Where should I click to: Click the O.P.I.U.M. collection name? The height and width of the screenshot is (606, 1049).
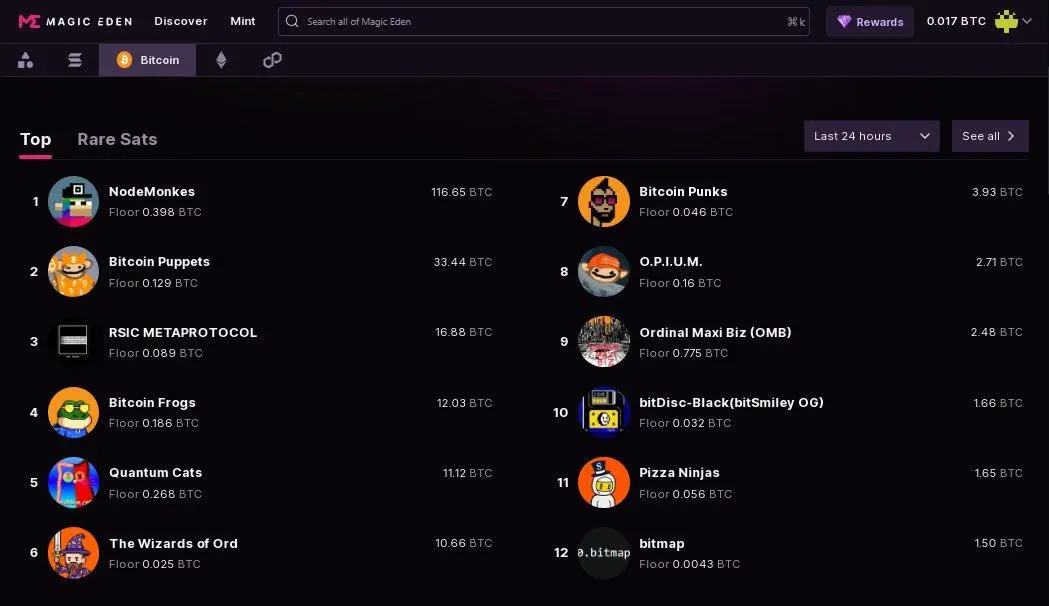(670, 262)
